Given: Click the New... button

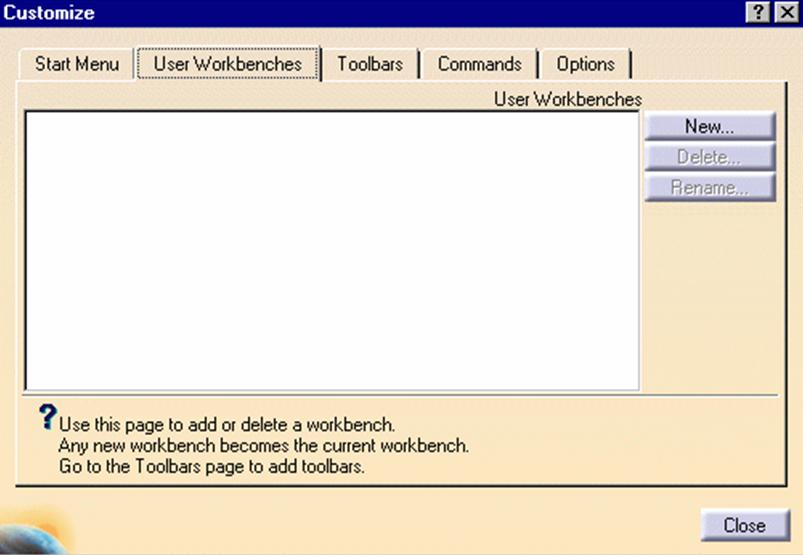Looking at the screenshot, I should click(x=710, y=126).
